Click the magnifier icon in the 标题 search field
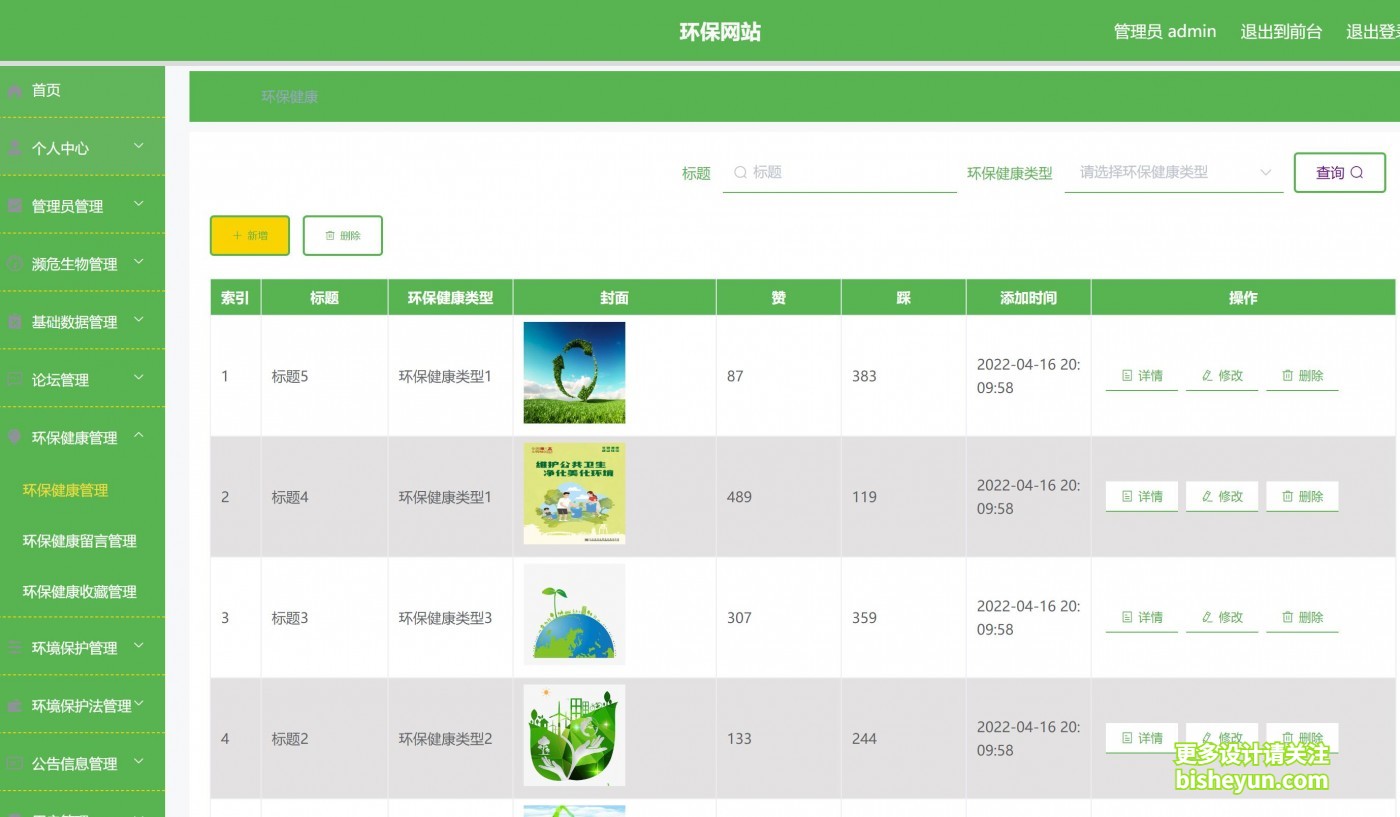This screenshot has height=817, width=1400. click(x=741, y=173)
